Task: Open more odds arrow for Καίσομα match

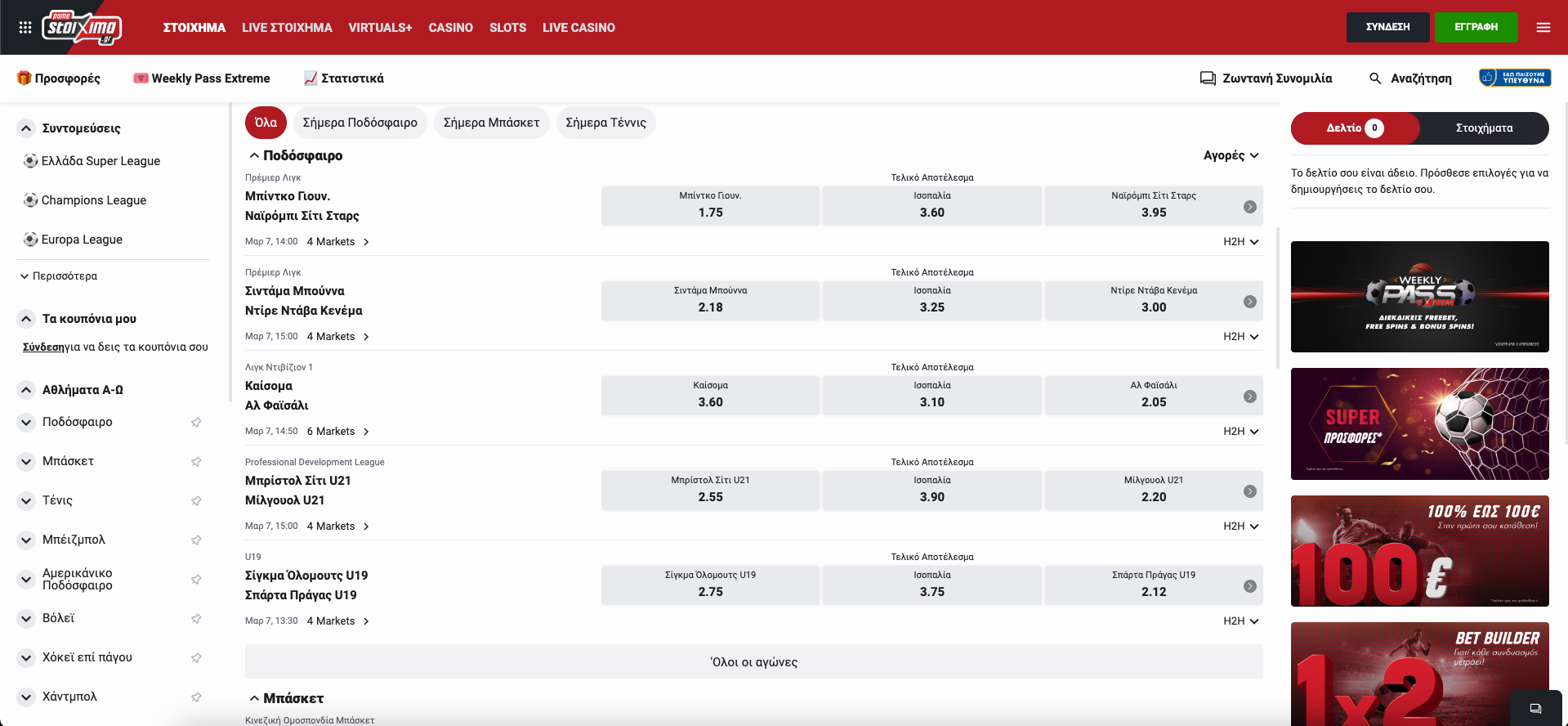Action: click(1249, 397)
